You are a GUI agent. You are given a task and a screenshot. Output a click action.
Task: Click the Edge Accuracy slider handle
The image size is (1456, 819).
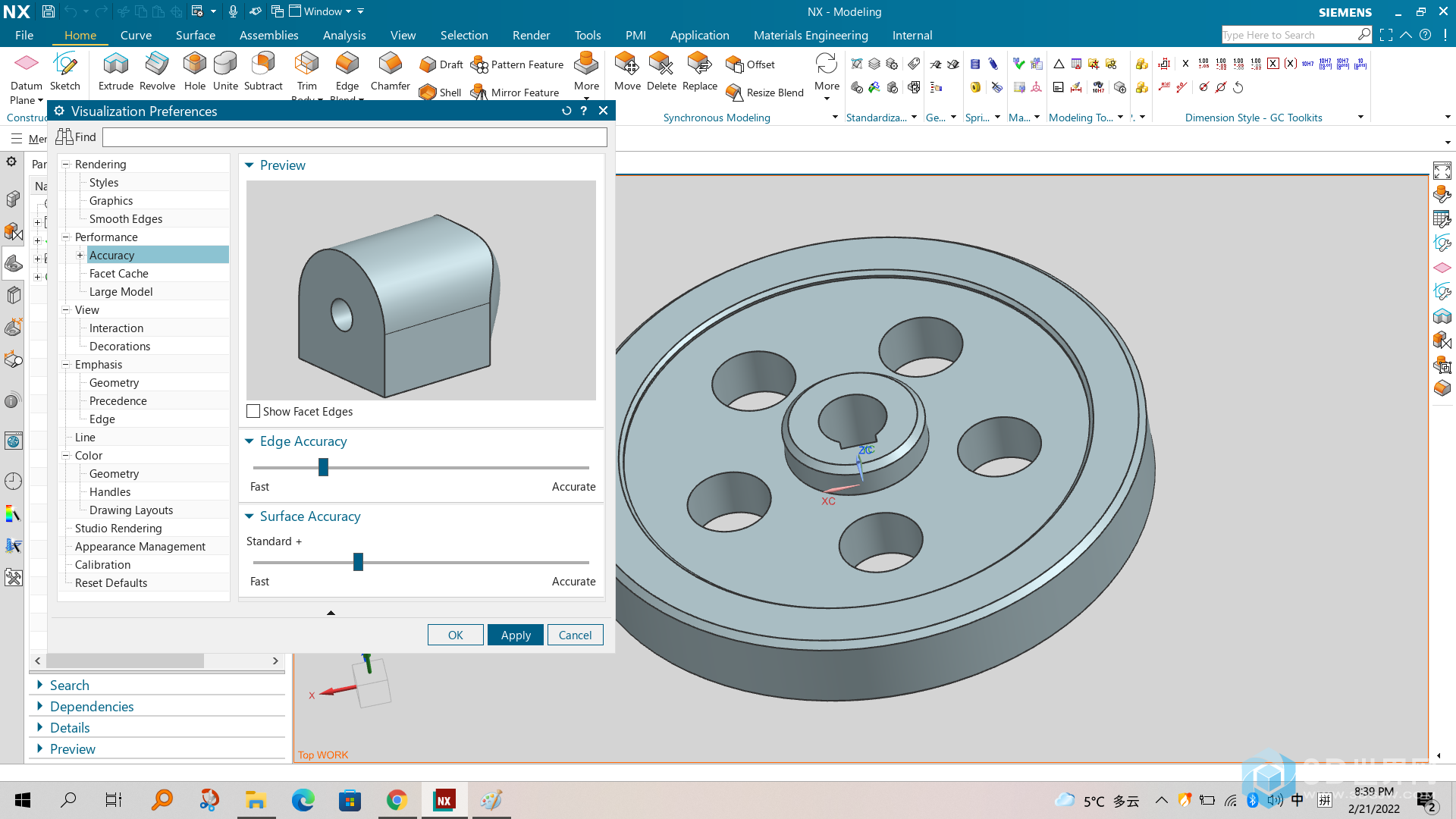pyautogui.click(x=323, y=467)
